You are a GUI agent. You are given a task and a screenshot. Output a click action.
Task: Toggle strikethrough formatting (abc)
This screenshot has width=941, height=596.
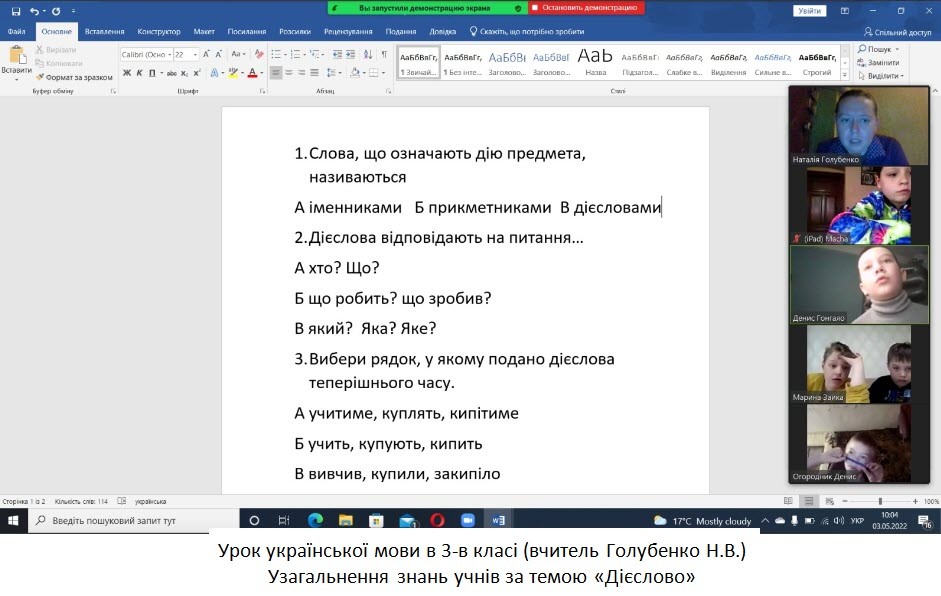[x=169, y=73]
